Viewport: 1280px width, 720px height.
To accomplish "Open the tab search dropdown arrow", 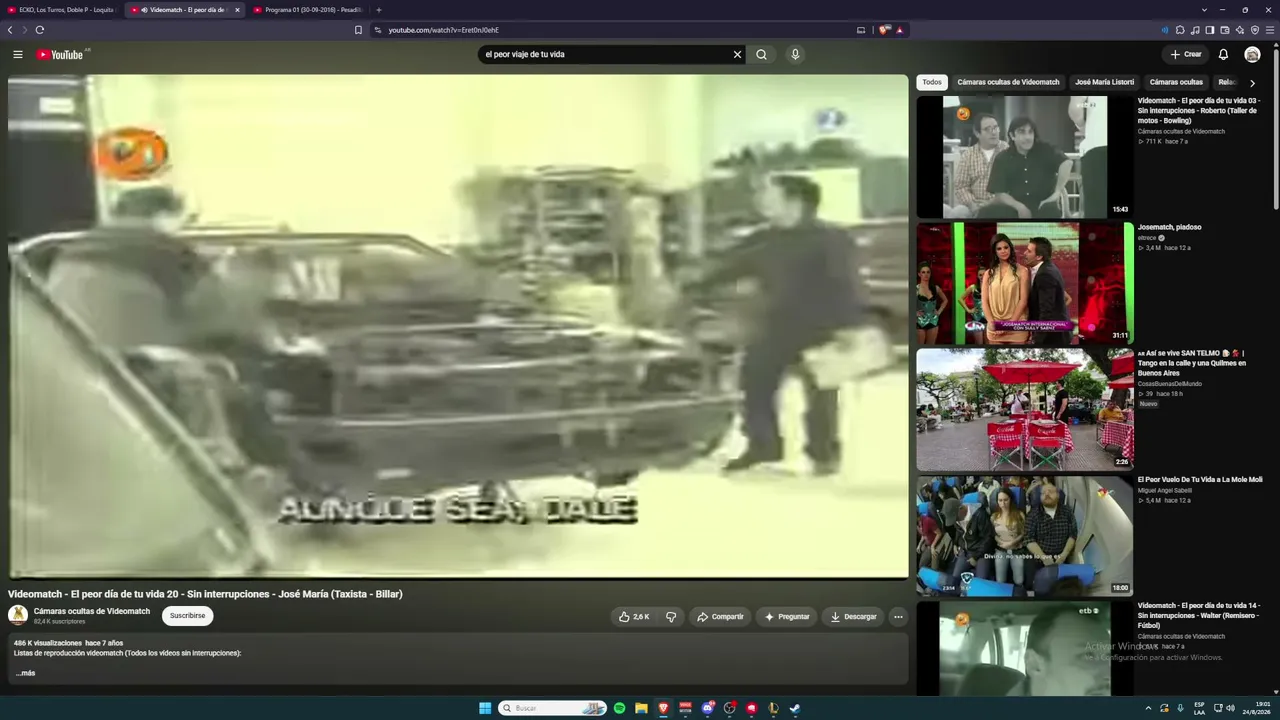I will [1205, 10].
